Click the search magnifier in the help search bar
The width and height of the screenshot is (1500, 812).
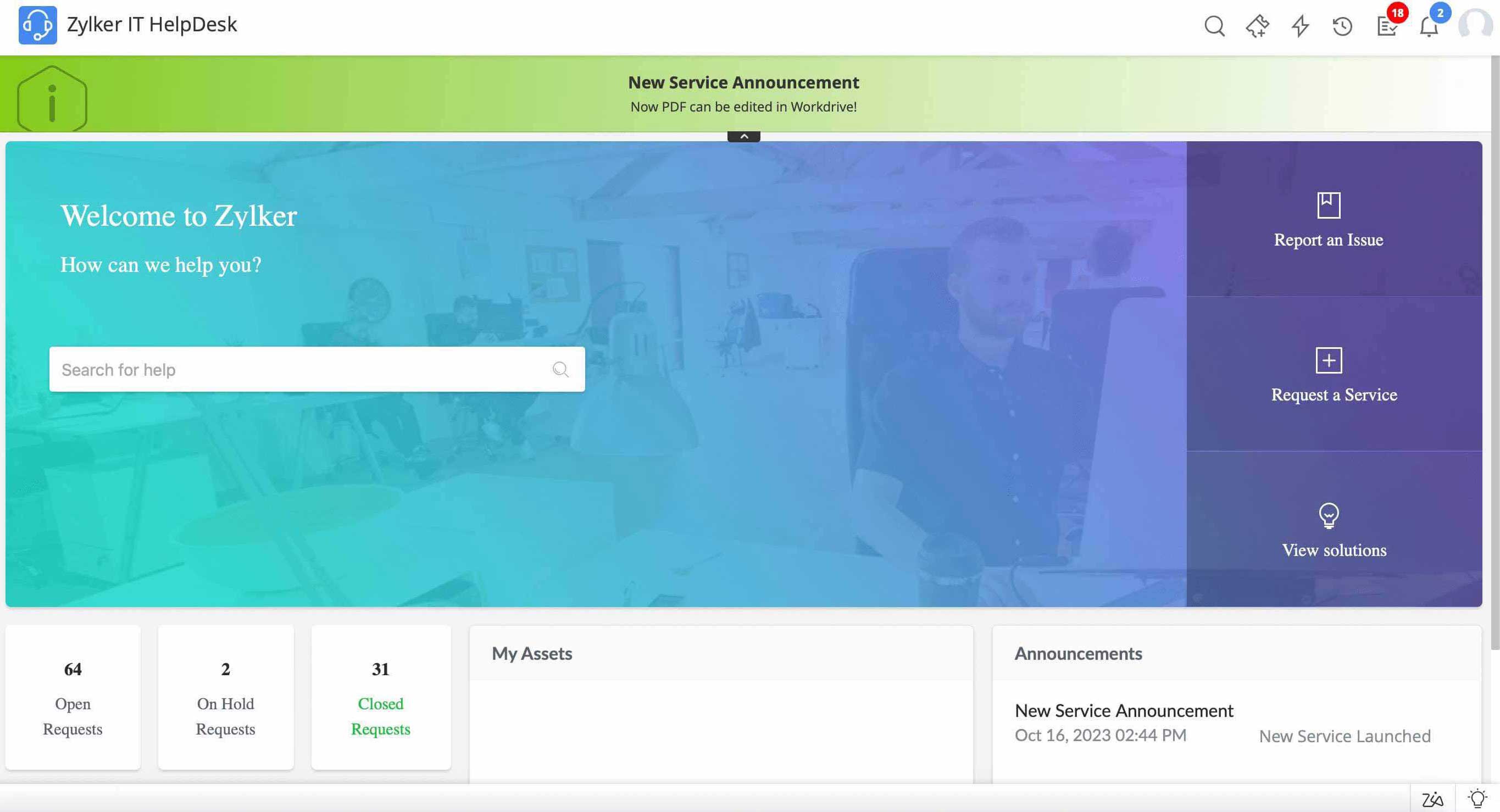pos(560,369)
